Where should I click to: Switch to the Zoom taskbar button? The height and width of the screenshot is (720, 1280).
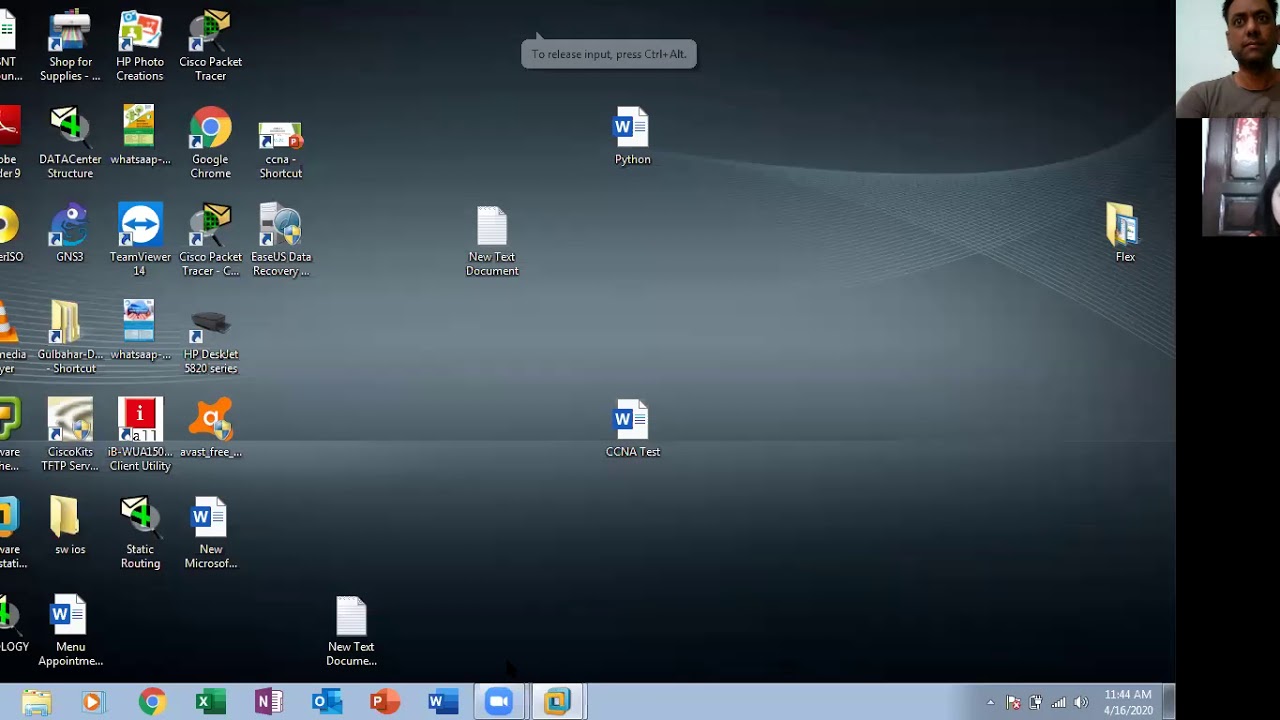[x=499, y=702]
